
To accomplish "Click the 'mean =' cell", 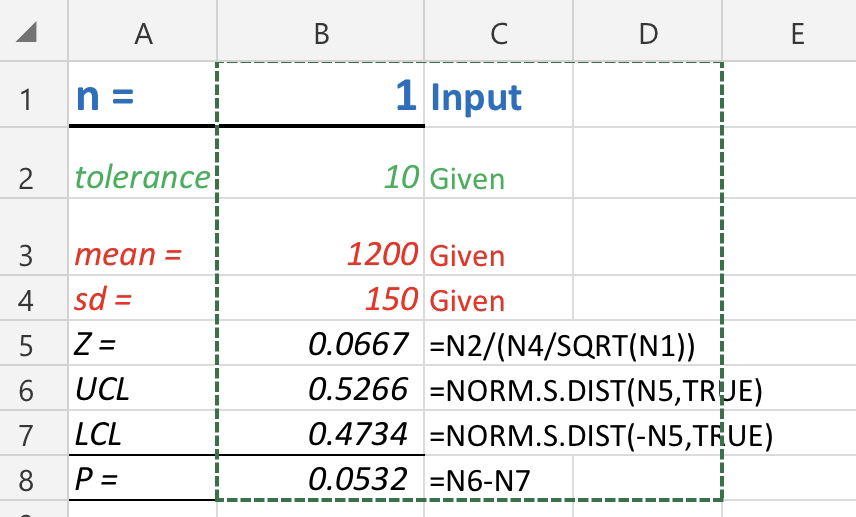I will [x=142, y=237].
